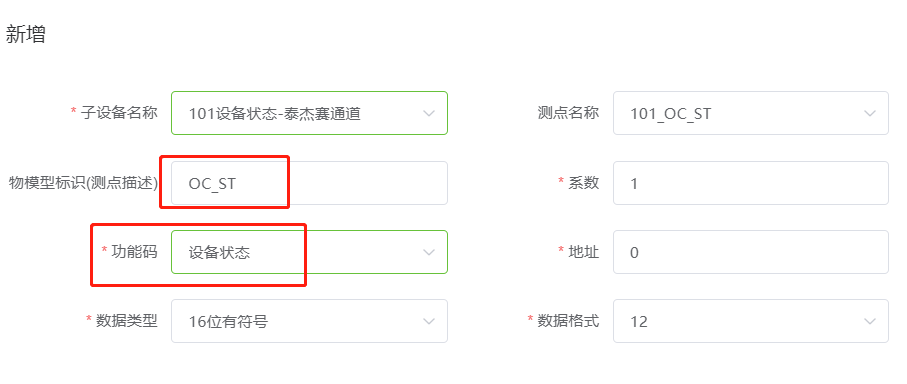Click the 测点名称 label text
The height and width of the screenshot is (384, 907).
pyautogui.click(x=568, y=112)
